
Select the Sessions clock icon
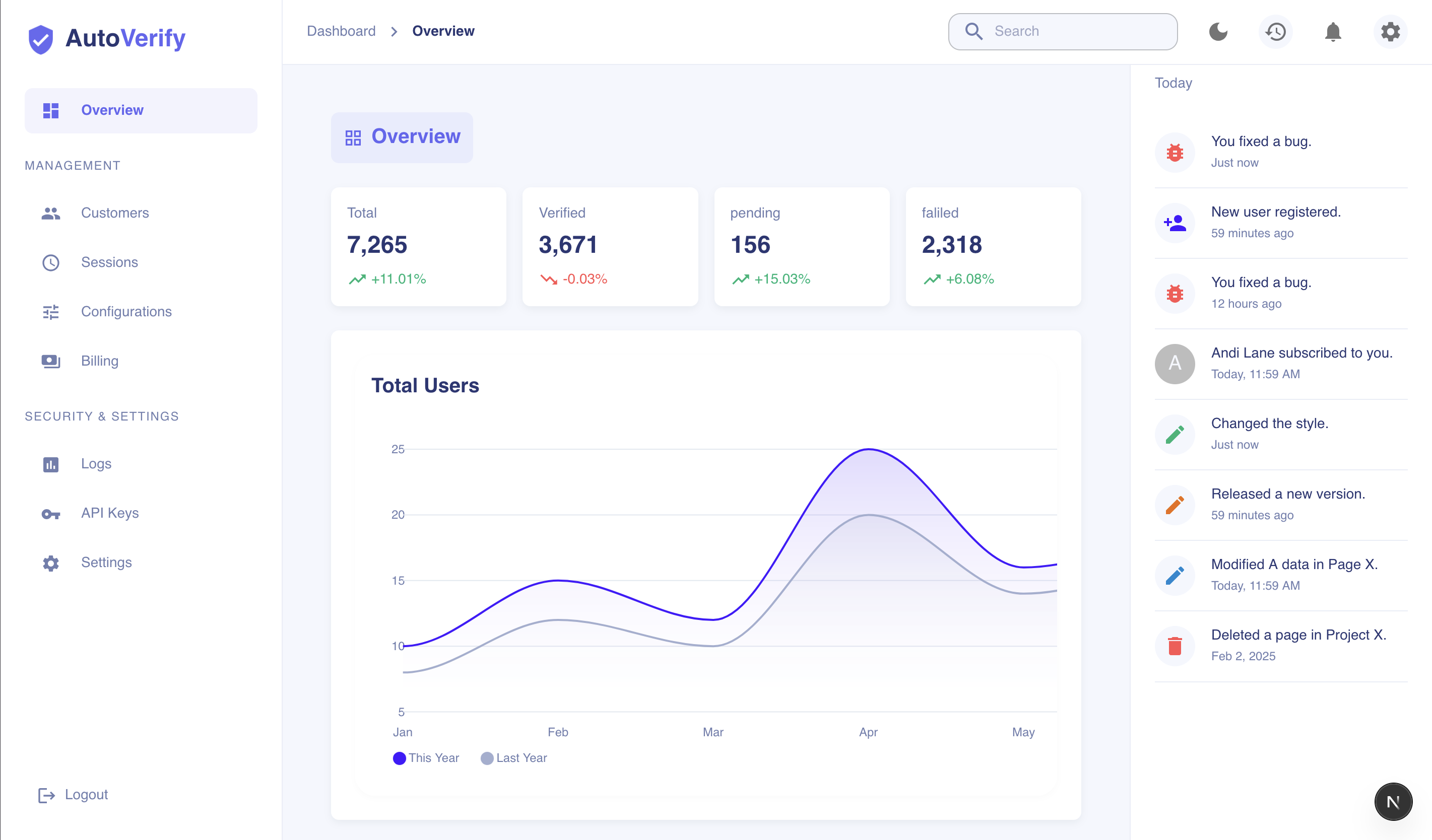click(50, 262)
